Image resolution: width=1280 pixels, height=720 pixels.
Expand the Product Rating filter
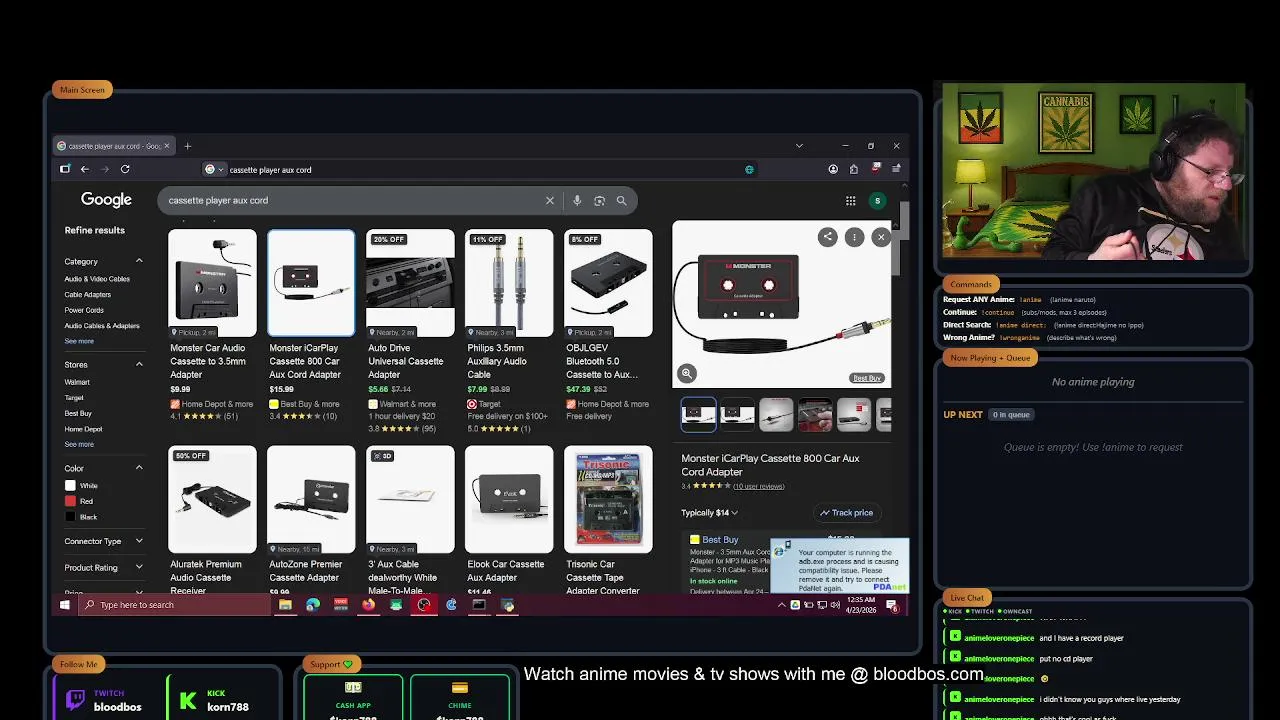pyautogui.click(x=139, y=567)
